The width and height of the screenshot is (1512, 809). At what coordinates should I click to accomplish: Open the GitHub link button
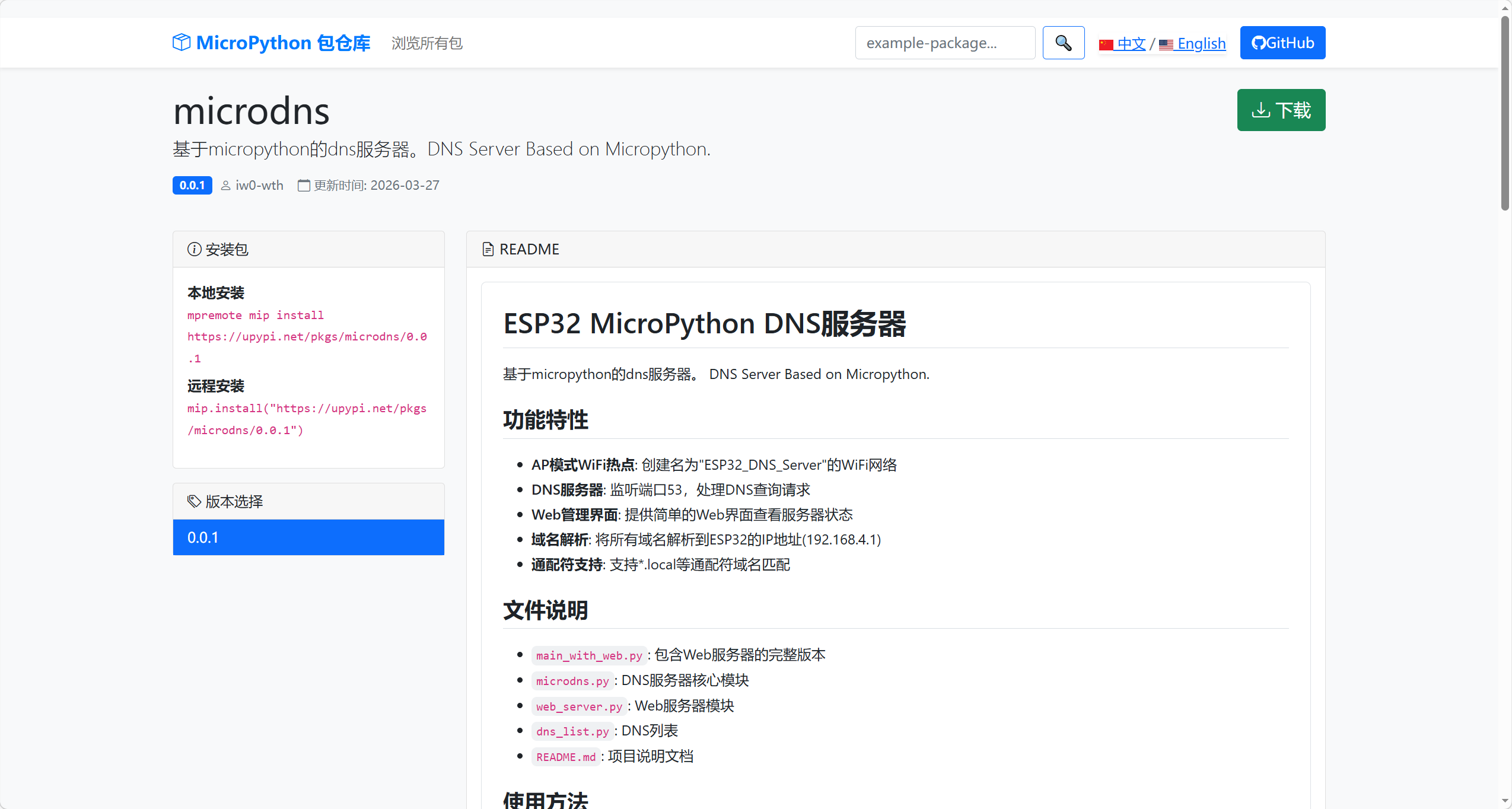tap(1282, 43)
